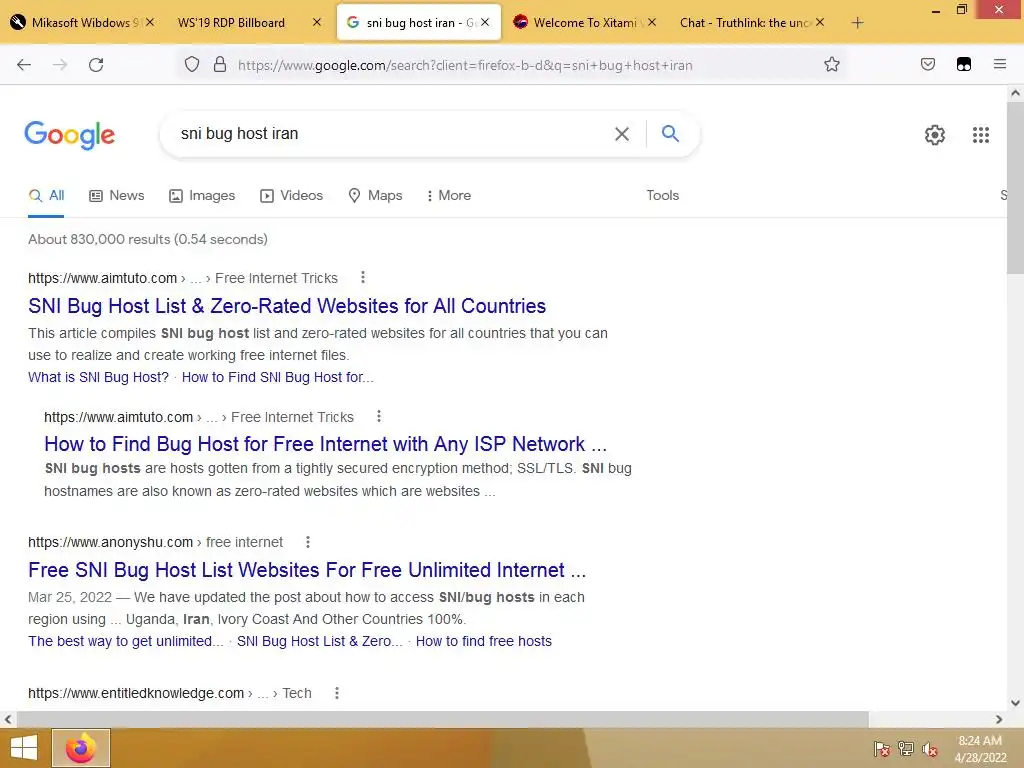This screenshot has height=768, width=1024.
Task: Open 'What is SNI Bug Host?' sitelink
Action: (98, 377)
